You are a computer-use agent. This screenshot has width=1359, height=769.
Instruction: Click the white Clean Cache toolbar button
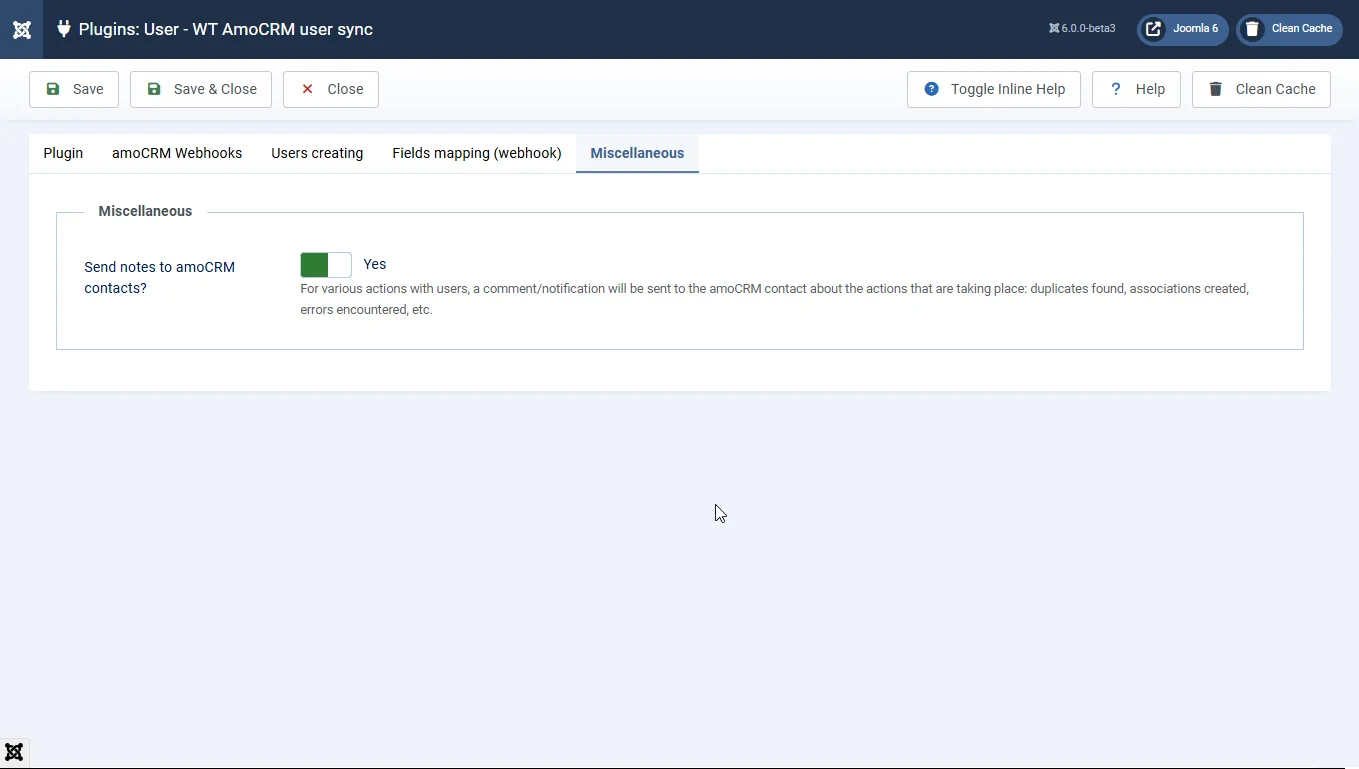[x=1261, y=89]
